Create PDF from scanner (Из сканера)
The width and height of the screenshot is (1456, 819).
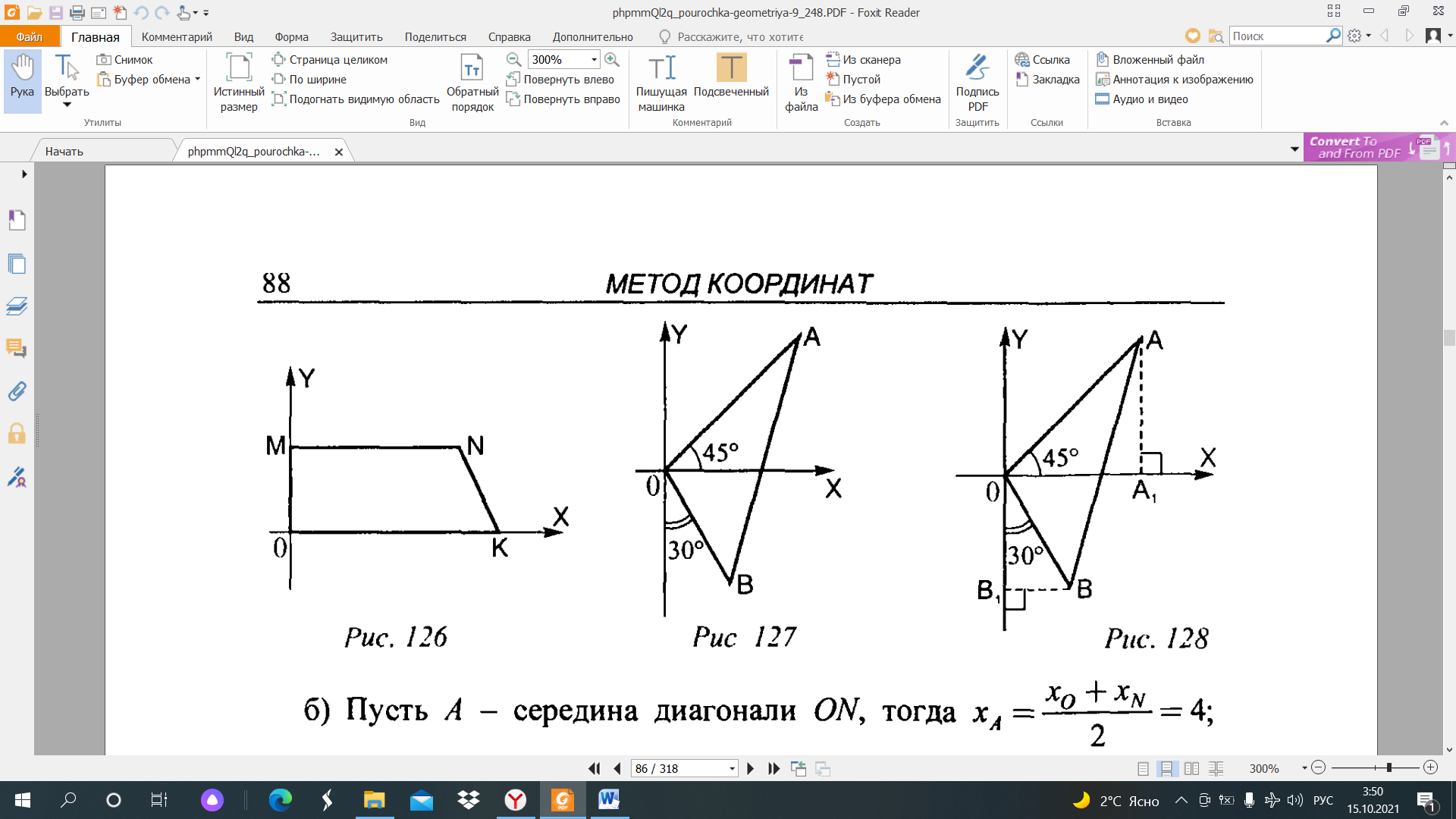click(x=864, y=59)
